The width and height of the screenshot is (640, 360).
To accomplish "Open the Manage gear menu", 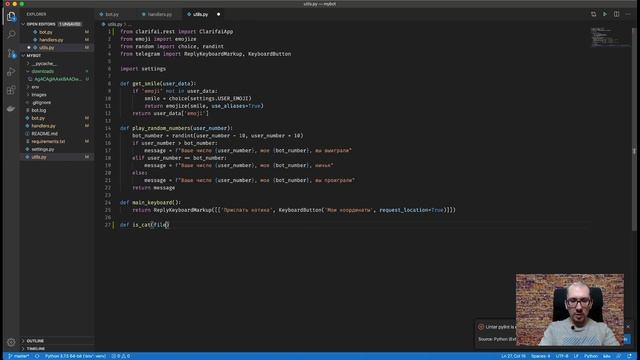I will point(11,342).
